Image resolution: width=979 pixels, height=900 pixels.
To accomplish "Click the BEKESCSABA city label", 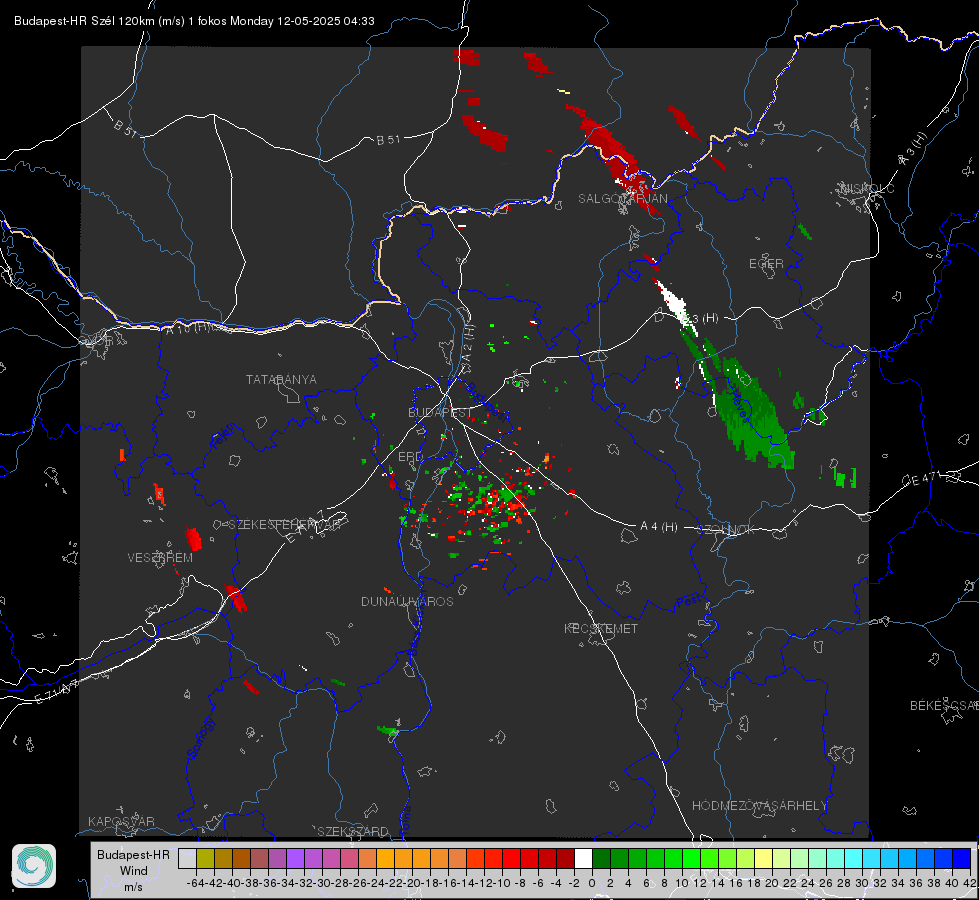I will [x=944, y=705].
